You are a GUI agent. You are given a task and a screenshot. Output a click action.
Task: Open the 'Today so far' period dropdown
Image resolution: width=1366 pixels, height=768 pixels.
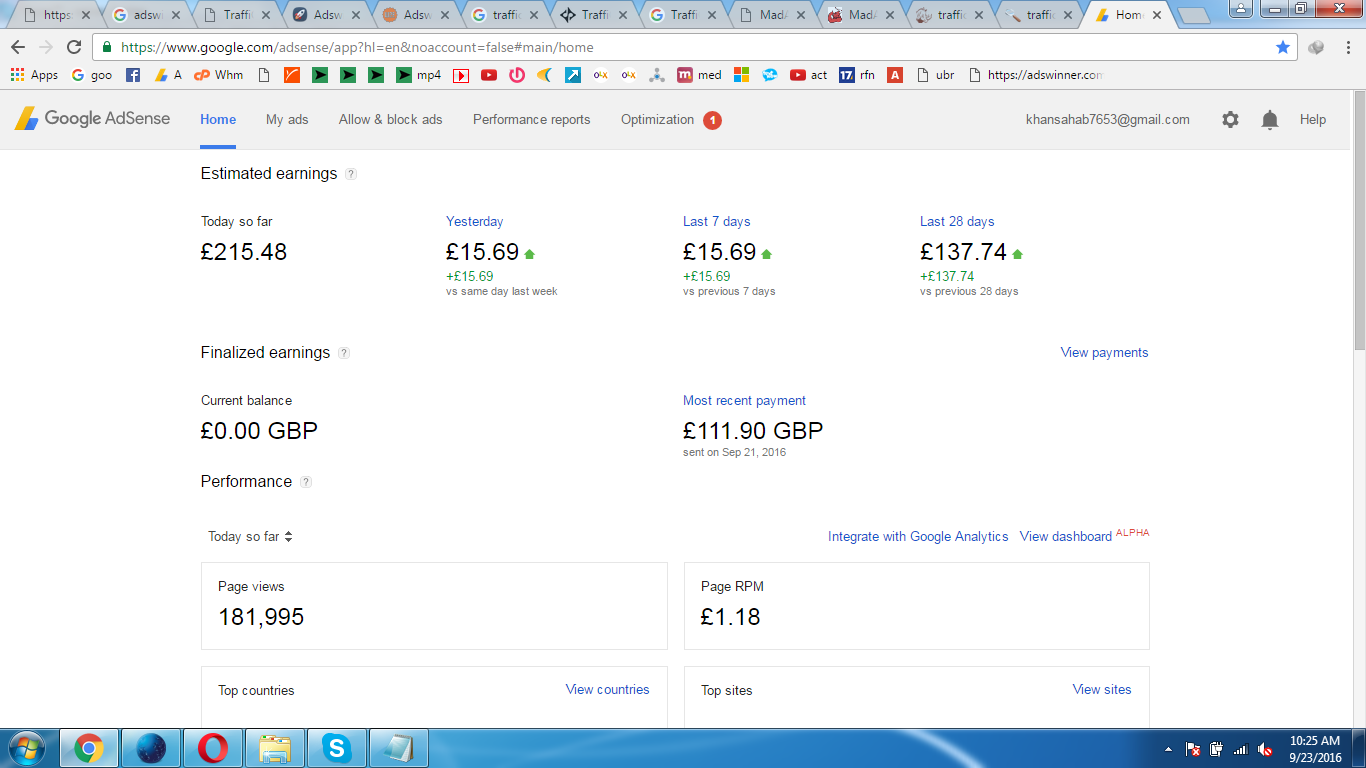tap(250, 537)
